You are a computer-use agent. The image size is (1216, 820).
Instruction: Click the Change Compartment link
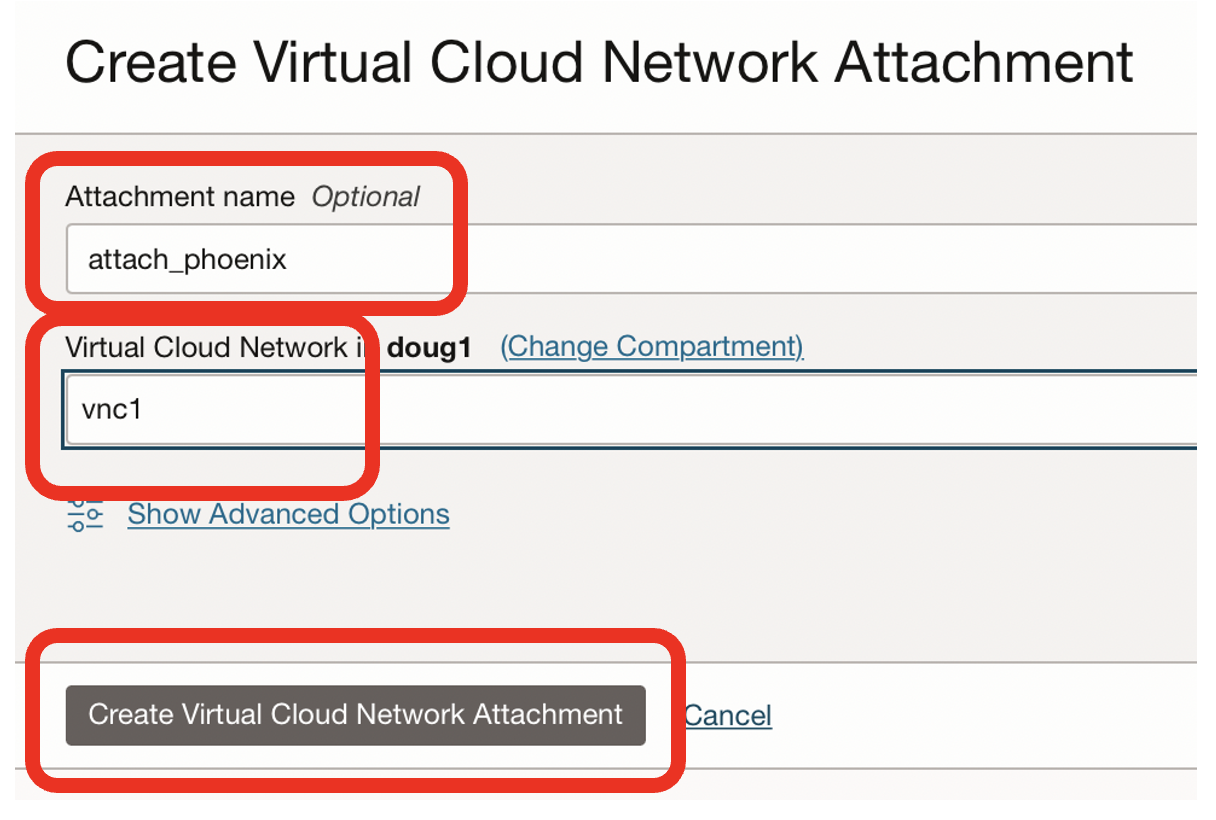[652, 347]
